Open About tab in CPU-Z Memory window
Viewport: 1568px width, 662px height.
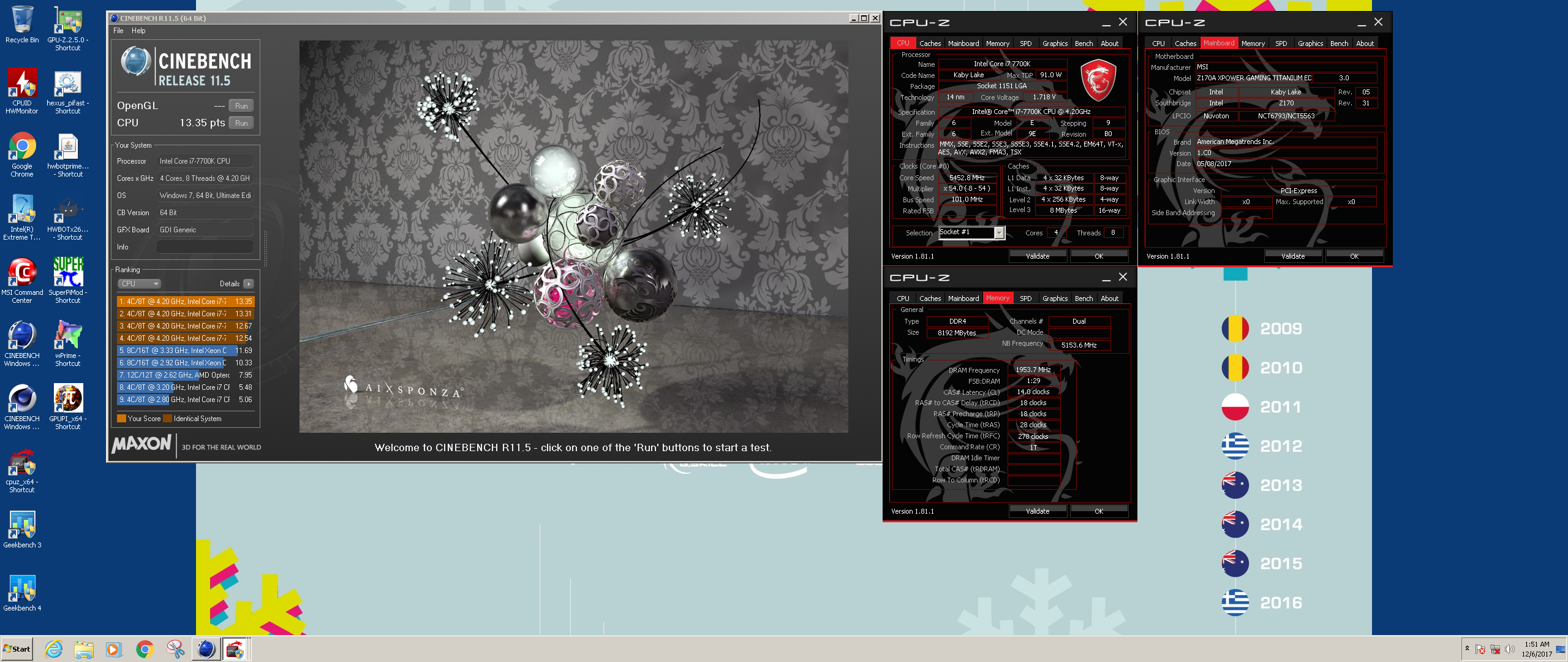click(x=1109, y=299)
